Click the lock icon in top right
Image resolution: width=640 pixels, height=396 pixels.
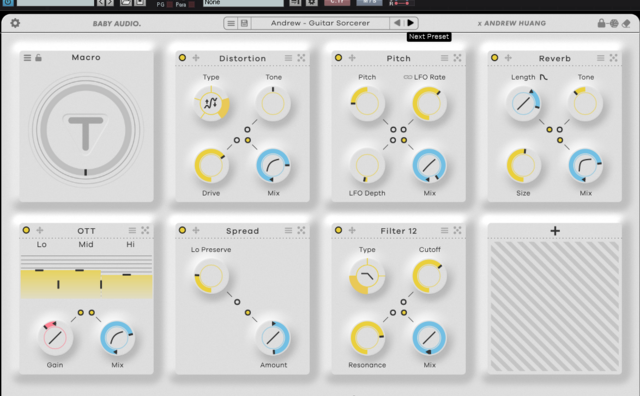[x=601, y=23]
